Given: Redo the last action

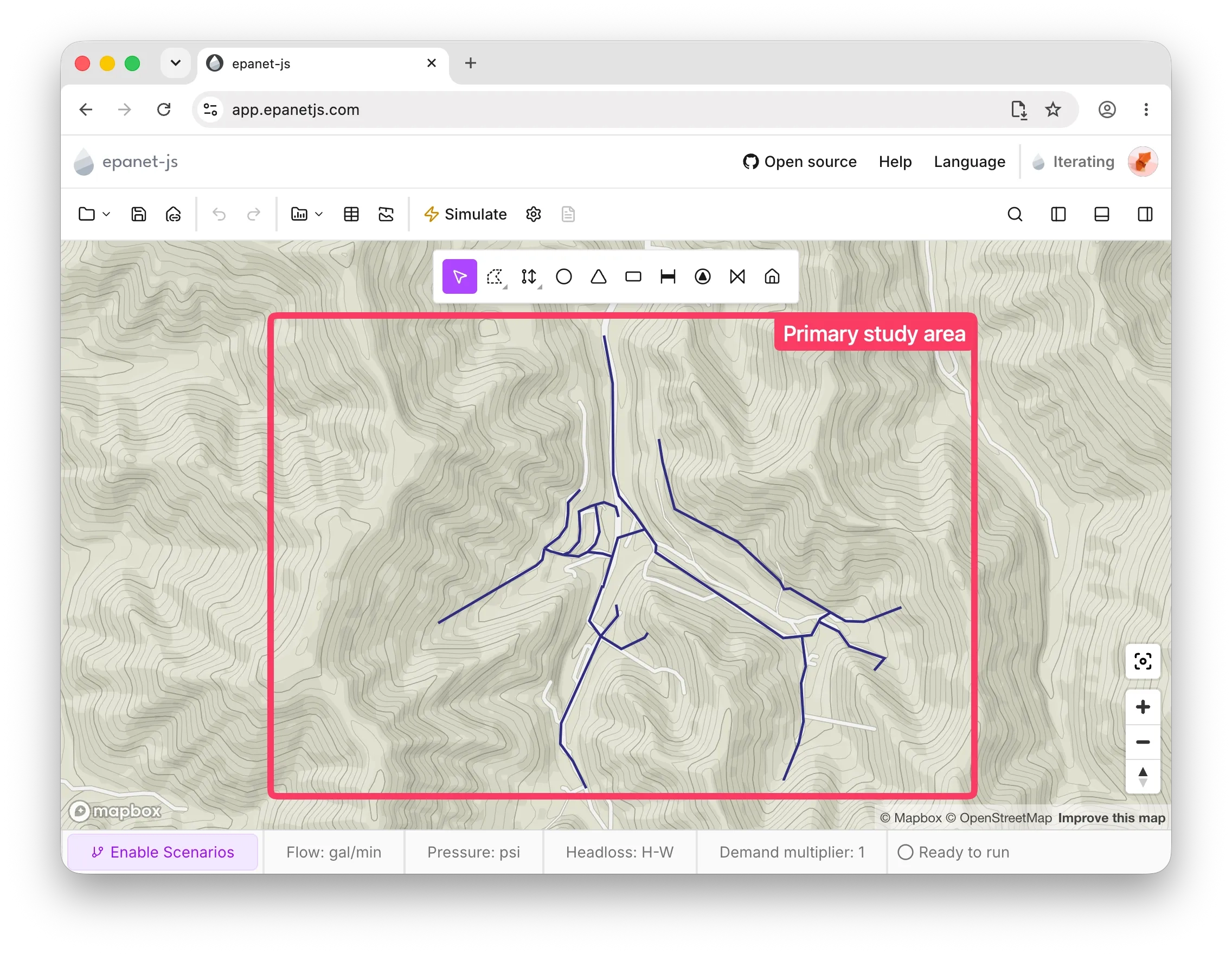Looking at the screenshot, I should pos(254,214).
